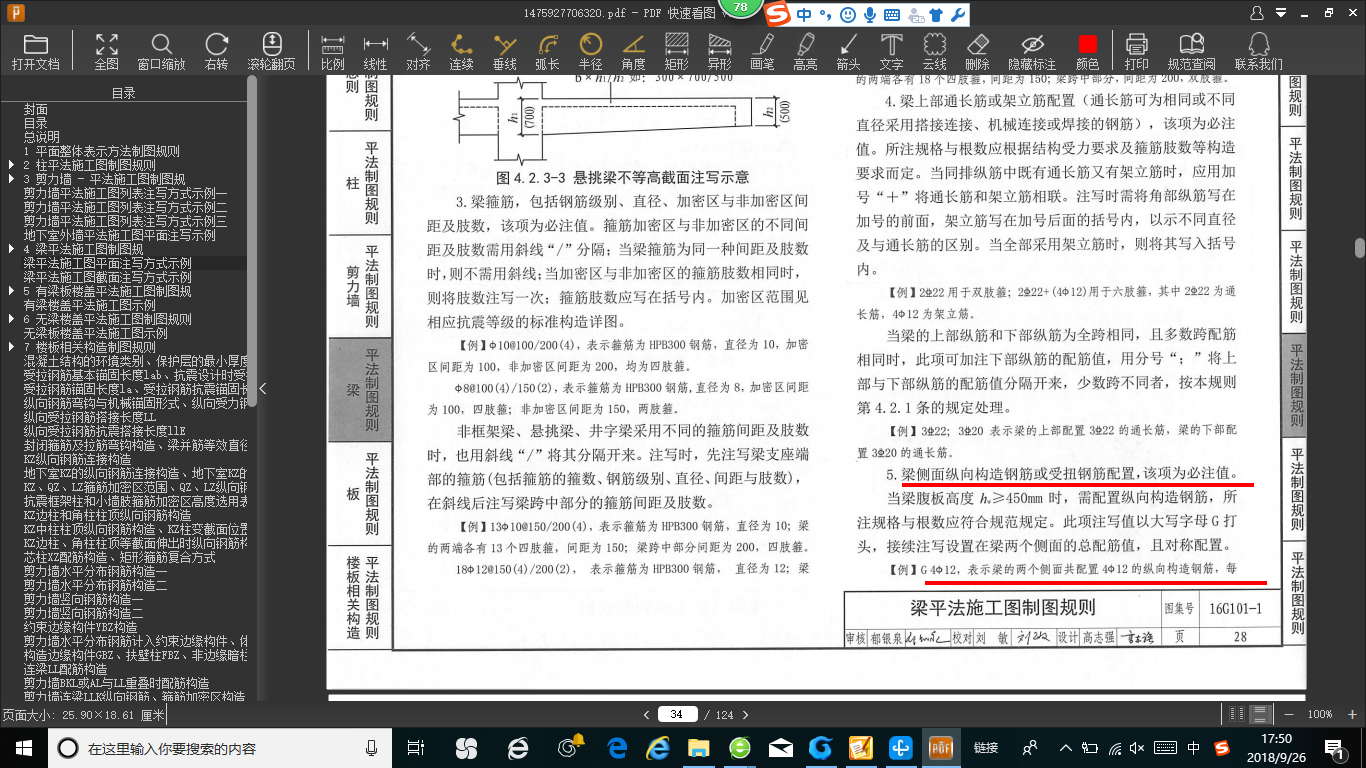
Task: Open the title bar dropdown menu arrow
Action: 1282,13
